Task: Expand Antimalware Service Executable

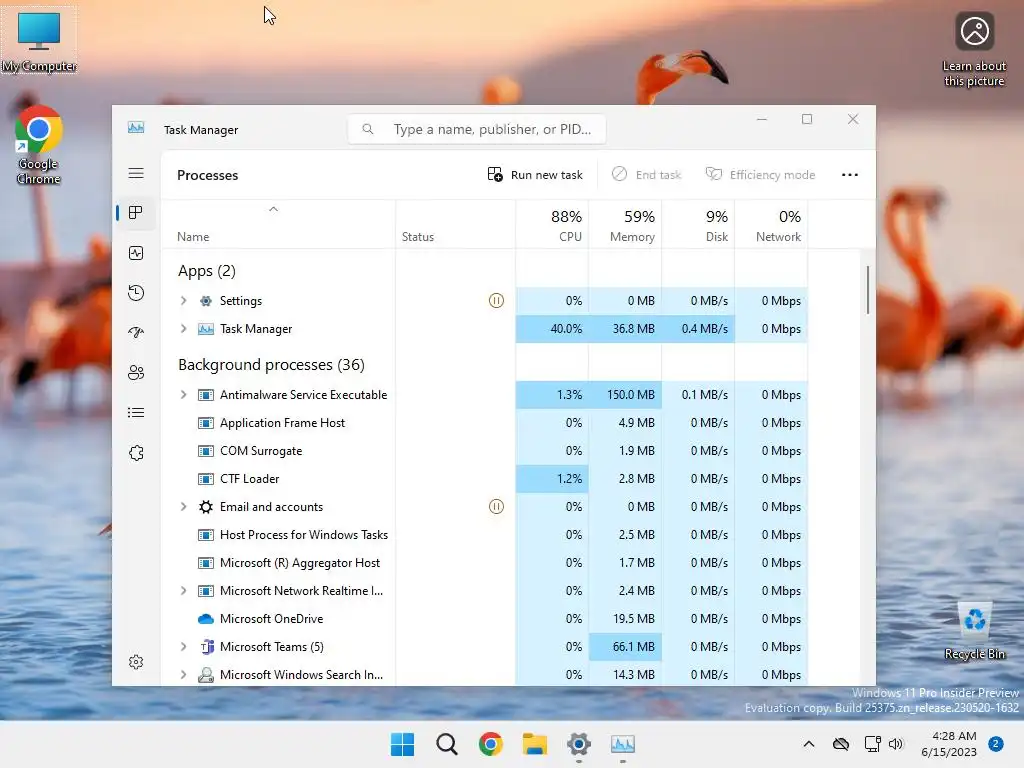Action: click(184, 394)
